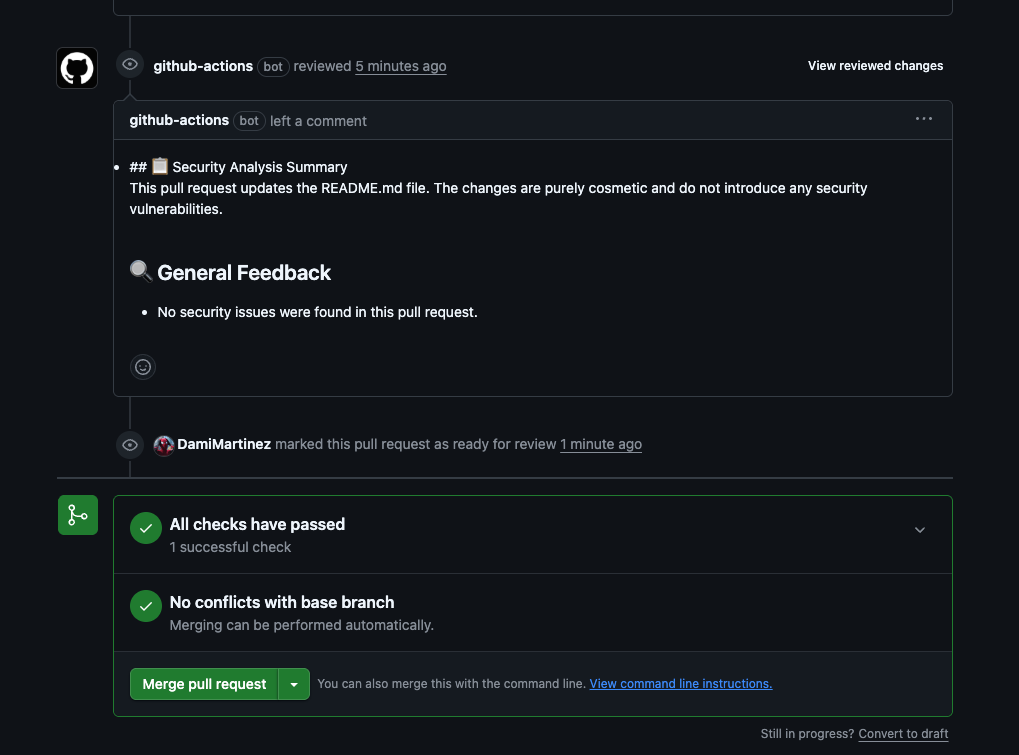Viewport: 1019px width, 755px height.
Task: Click the 5 minutes ago timestamp
Action: [x=400, y=66]
